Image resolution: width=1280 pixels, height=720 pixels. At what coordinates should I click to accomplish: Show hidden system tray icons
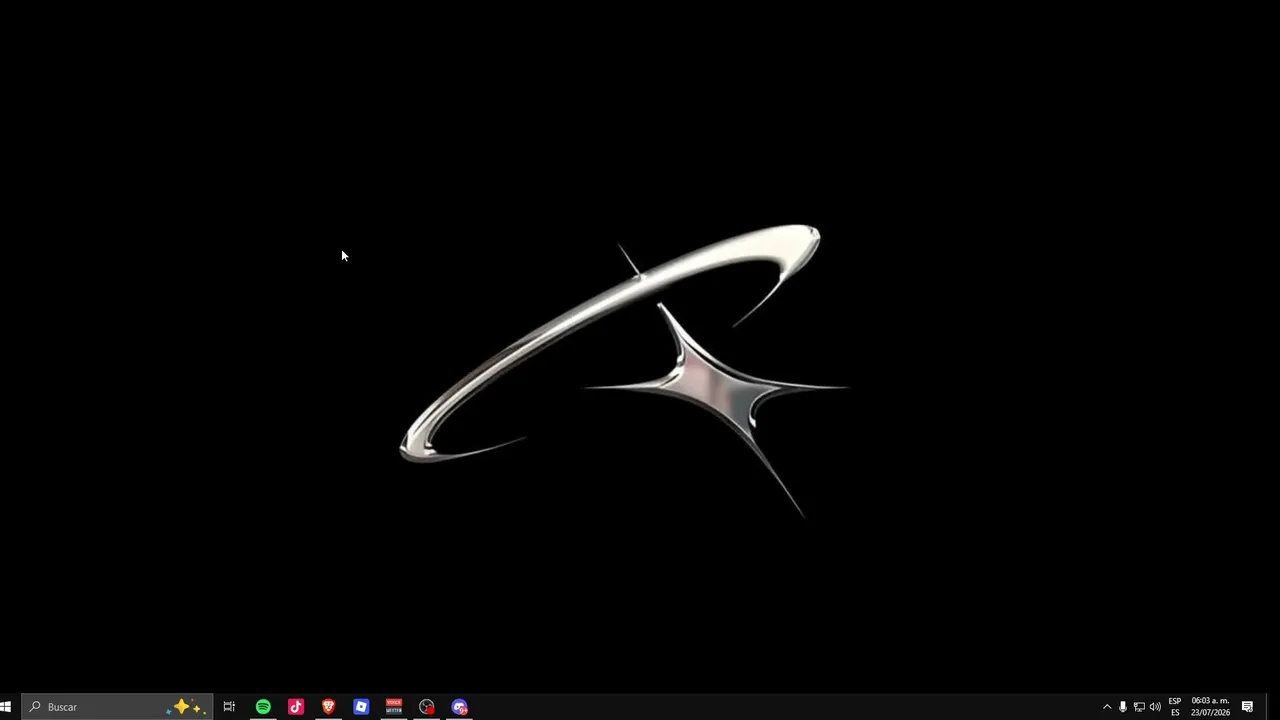(x=1106, y=707)
